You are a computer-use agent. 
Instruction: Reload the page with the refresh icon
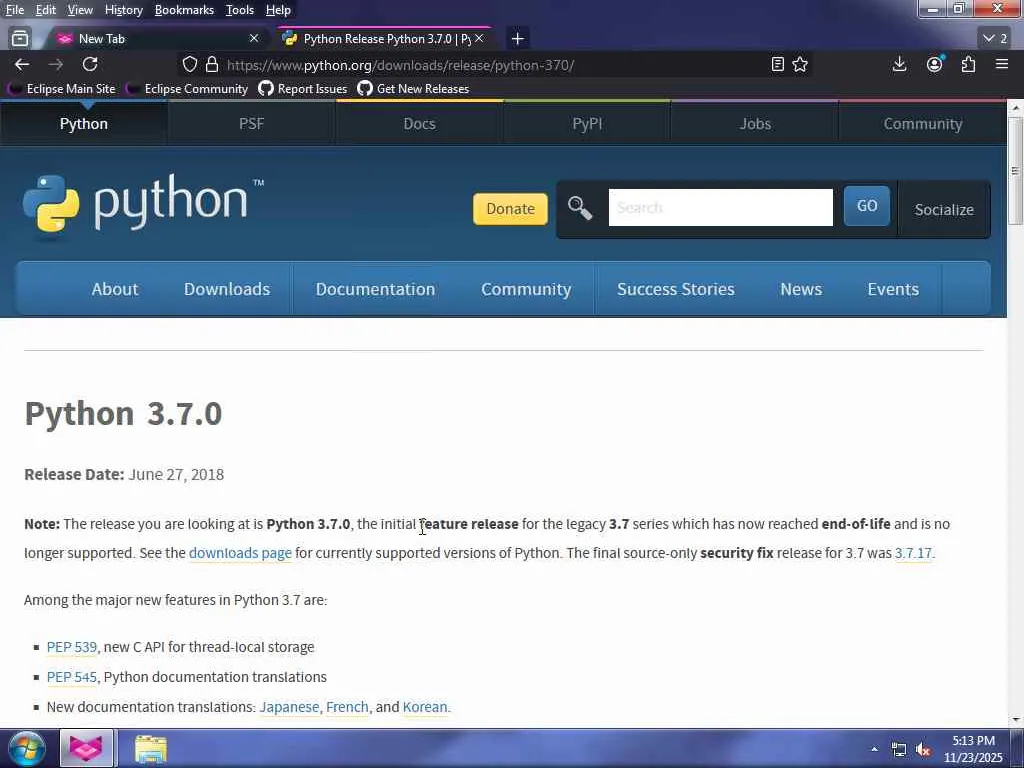click(x=90, y=64)
